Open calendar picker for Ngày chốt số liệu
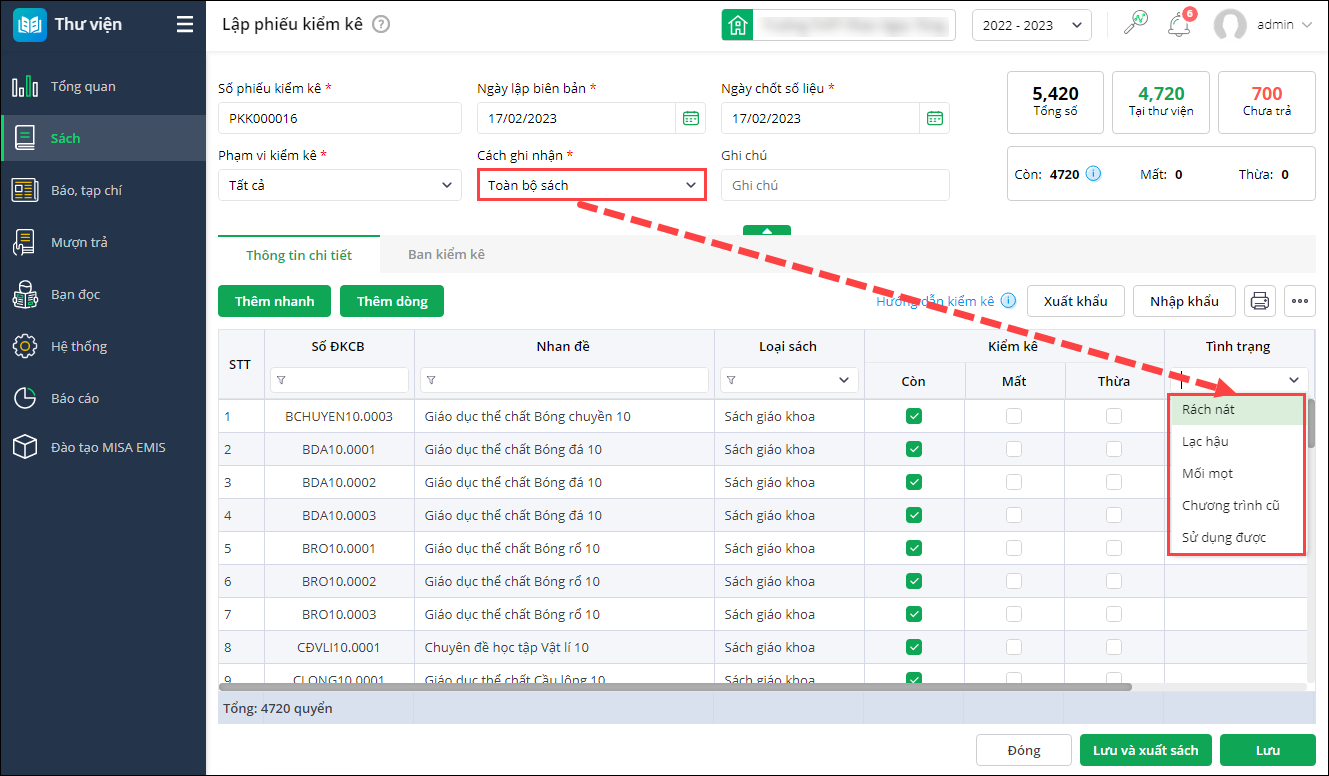This screenshot has height=776, width=1329. coord(934,118)
